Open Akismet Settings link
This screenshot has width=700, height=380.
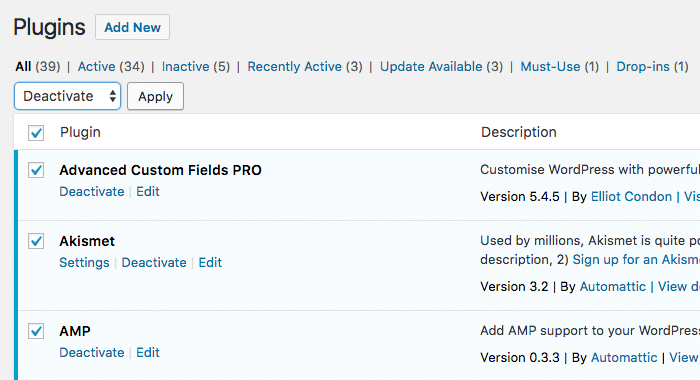coord(84,263)
